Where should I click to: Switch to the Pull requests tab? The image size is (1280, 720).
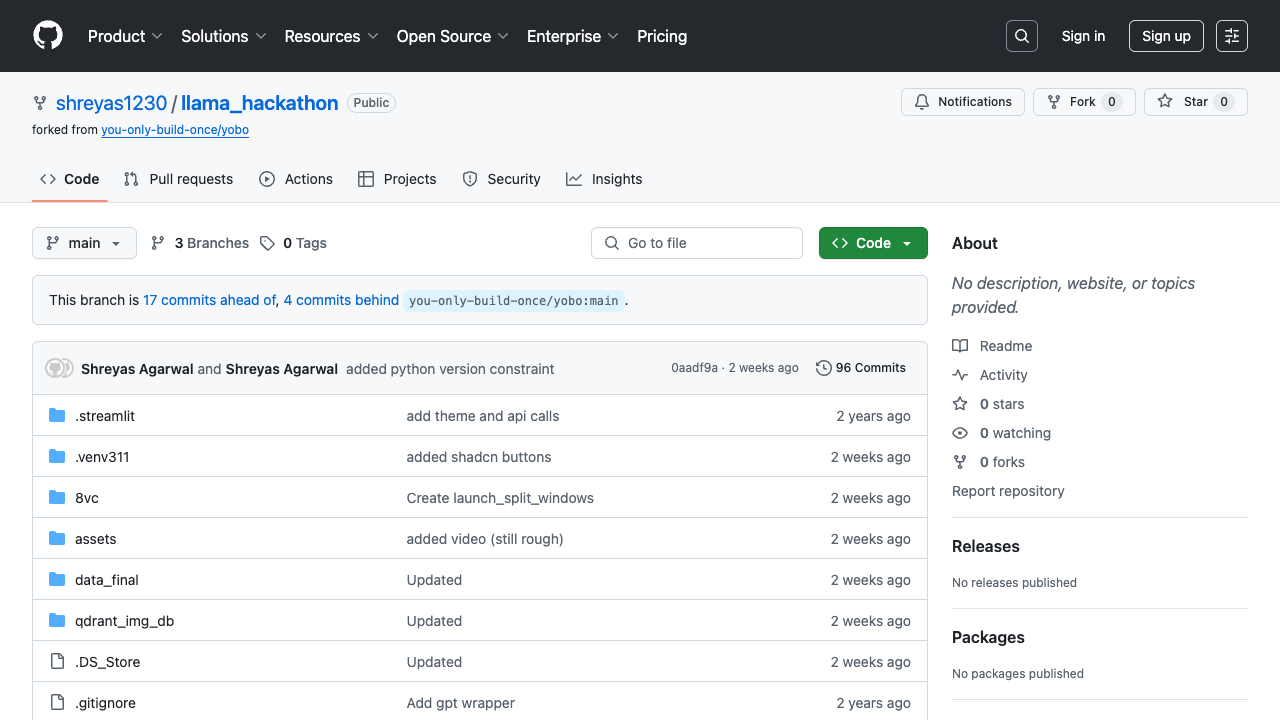pyautogui.click(x=178, y=179)
